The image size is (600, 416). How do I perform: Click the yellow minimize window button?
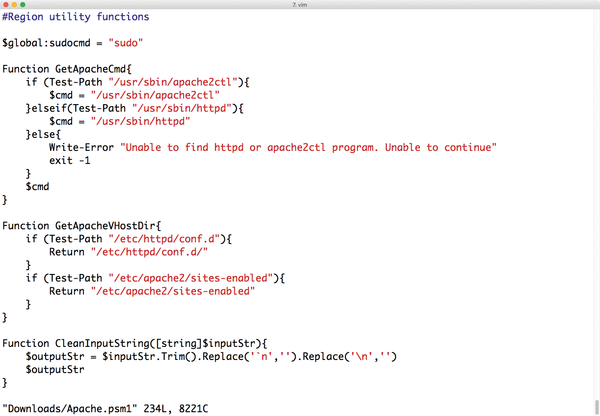[14, 5]
